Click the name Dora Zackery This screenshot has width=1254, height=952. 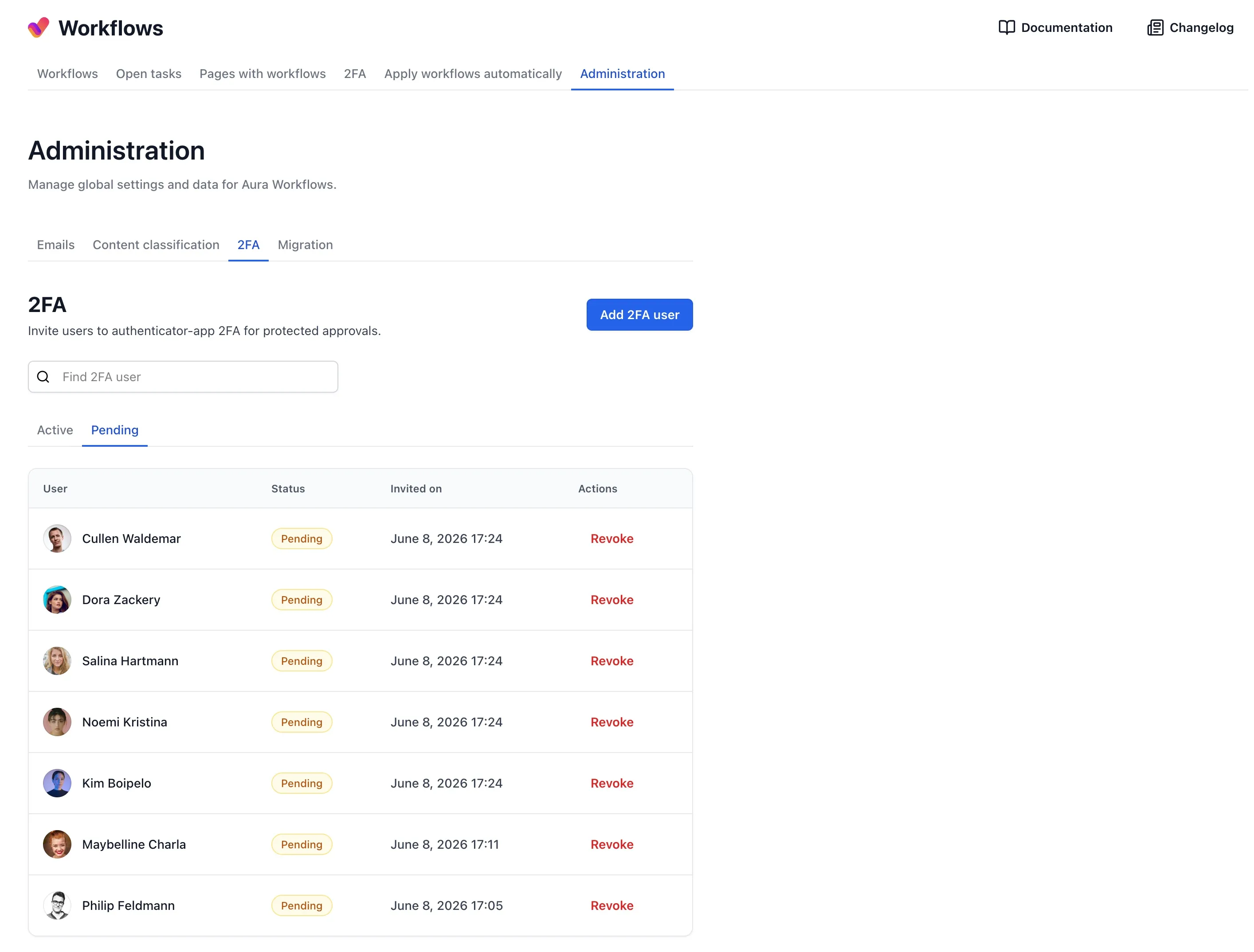coord(121,600)
